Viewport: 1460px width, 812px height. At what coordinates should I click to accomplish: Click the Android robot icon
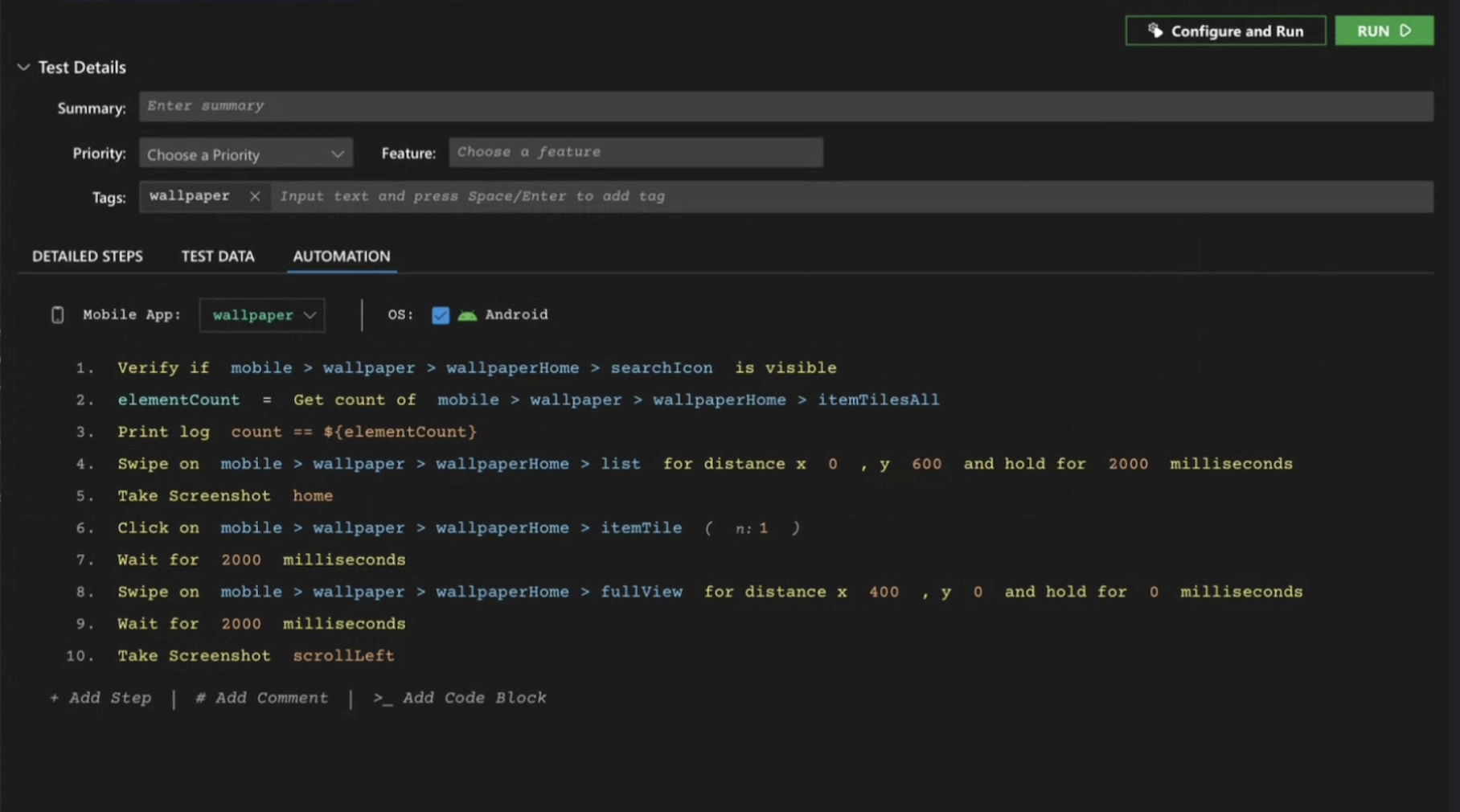point(467,315)
